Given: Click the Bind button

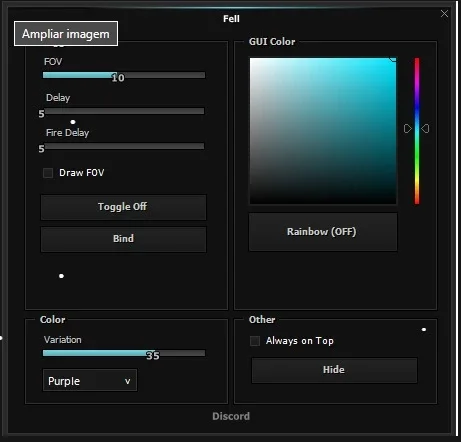Looking at the screenshot, I should [x=123, y=239].
